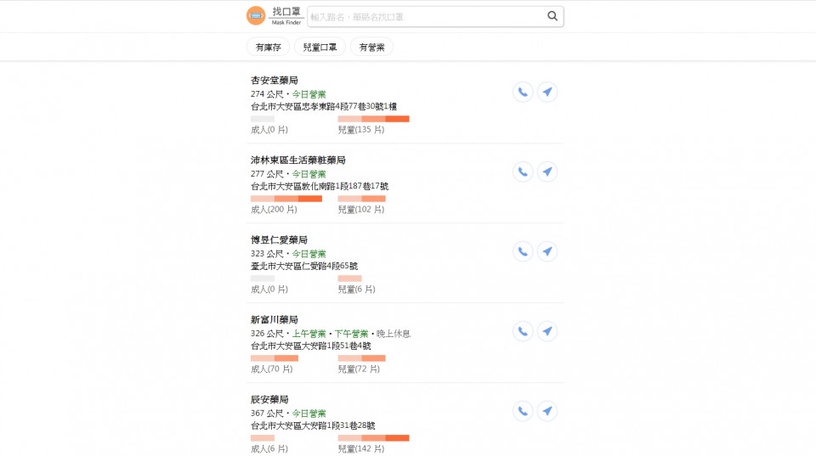Click the 上午營業 status text
This screenshot has width=816, height=456.
(x=309, y=334)
